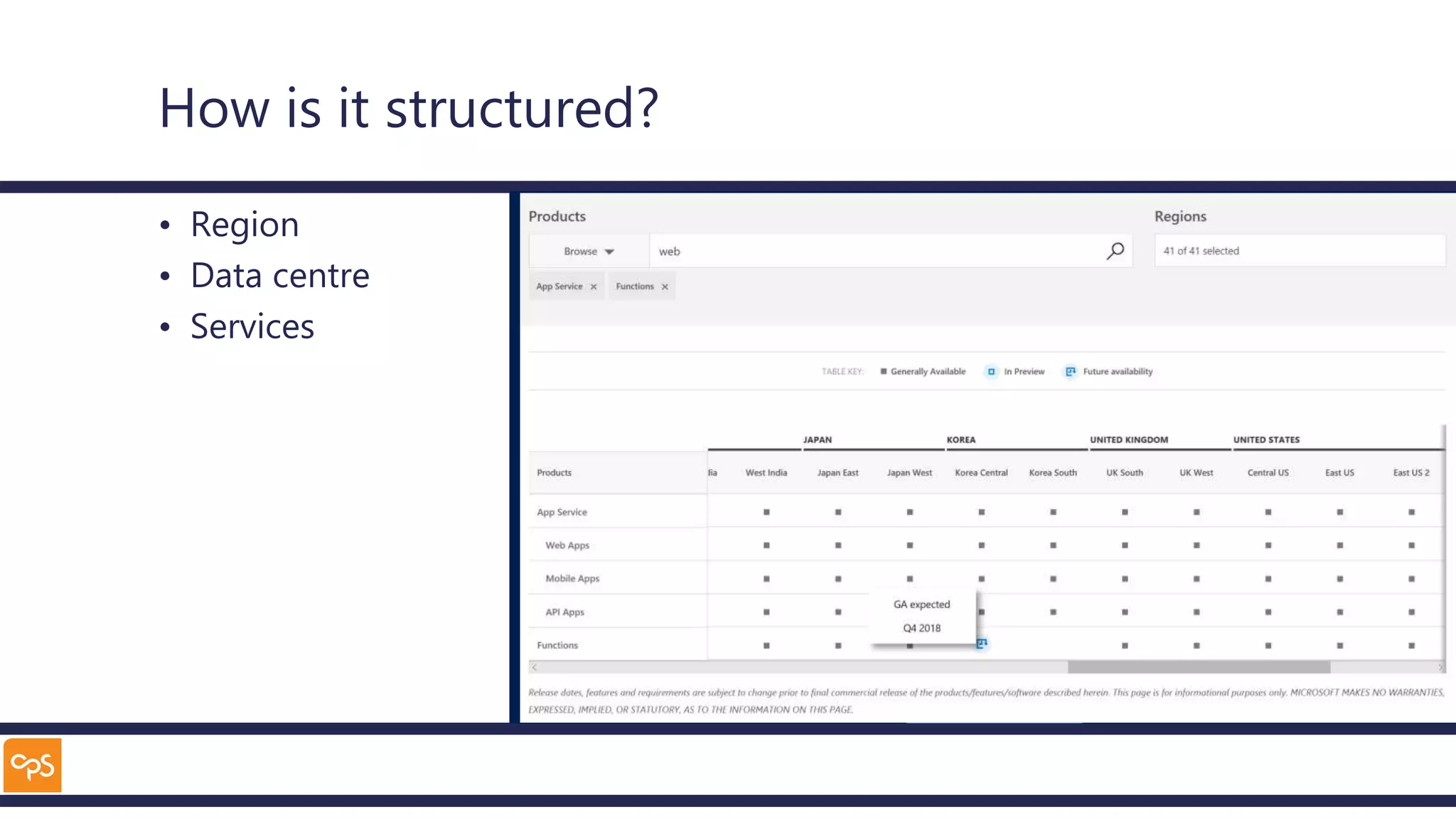Image resolution: width=1456 pixels, height=819 pixels.
Task: Open the Browse dropdown
Action: (x=589, y=252)
